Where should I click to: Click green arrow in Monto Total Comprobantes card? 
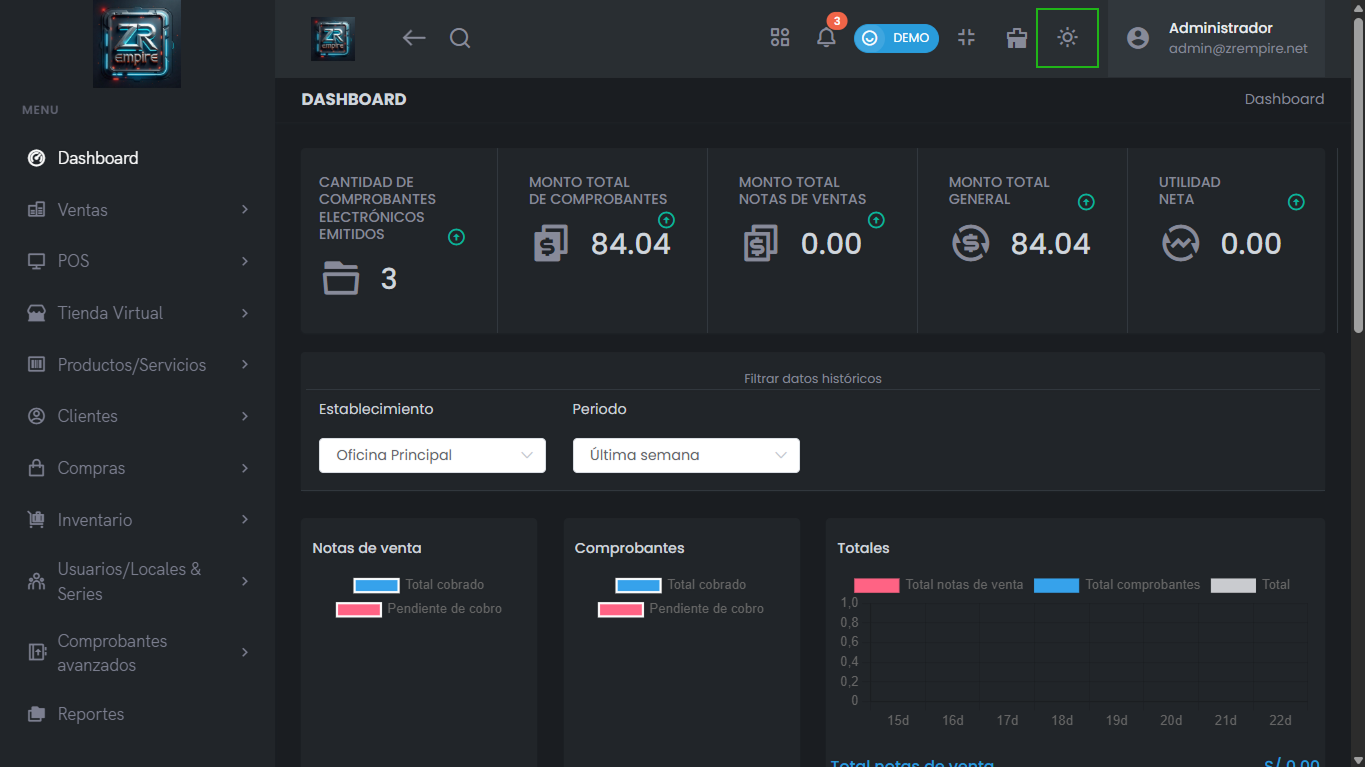(667, 220)
